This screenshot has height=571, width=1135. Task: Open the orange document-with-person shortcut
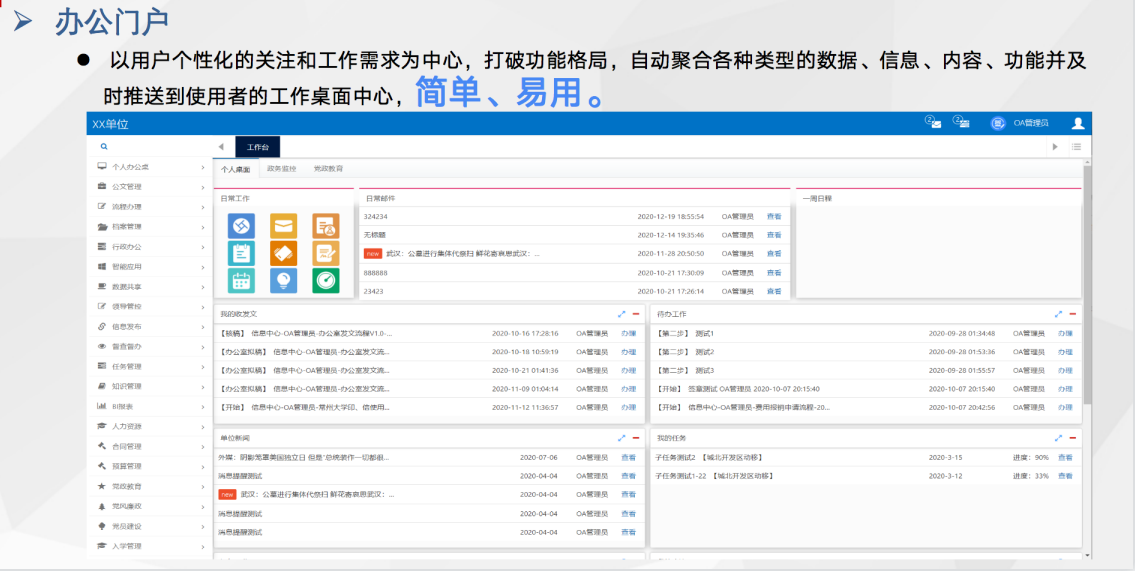point(326,226)
